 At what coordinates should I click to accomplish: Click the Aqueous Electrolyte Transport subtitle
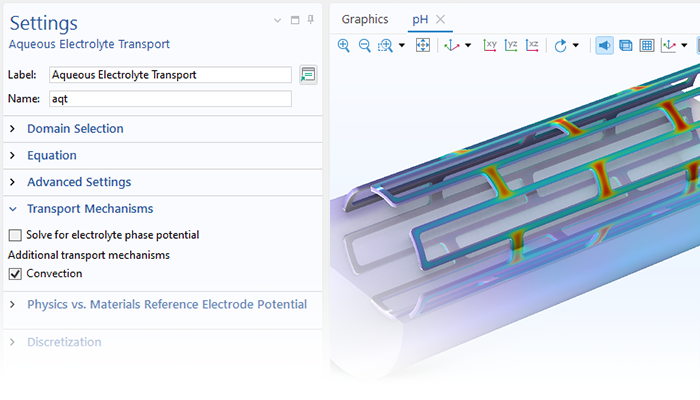tap(89, 44)
